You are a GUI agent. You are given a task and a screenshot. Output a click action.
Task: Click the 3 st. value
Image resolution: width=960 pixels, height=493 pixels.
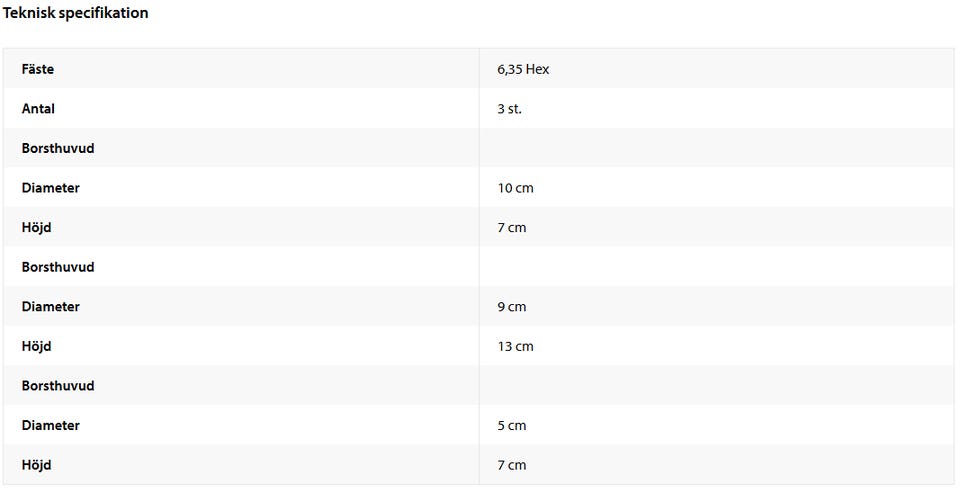(x=509, y=109)
